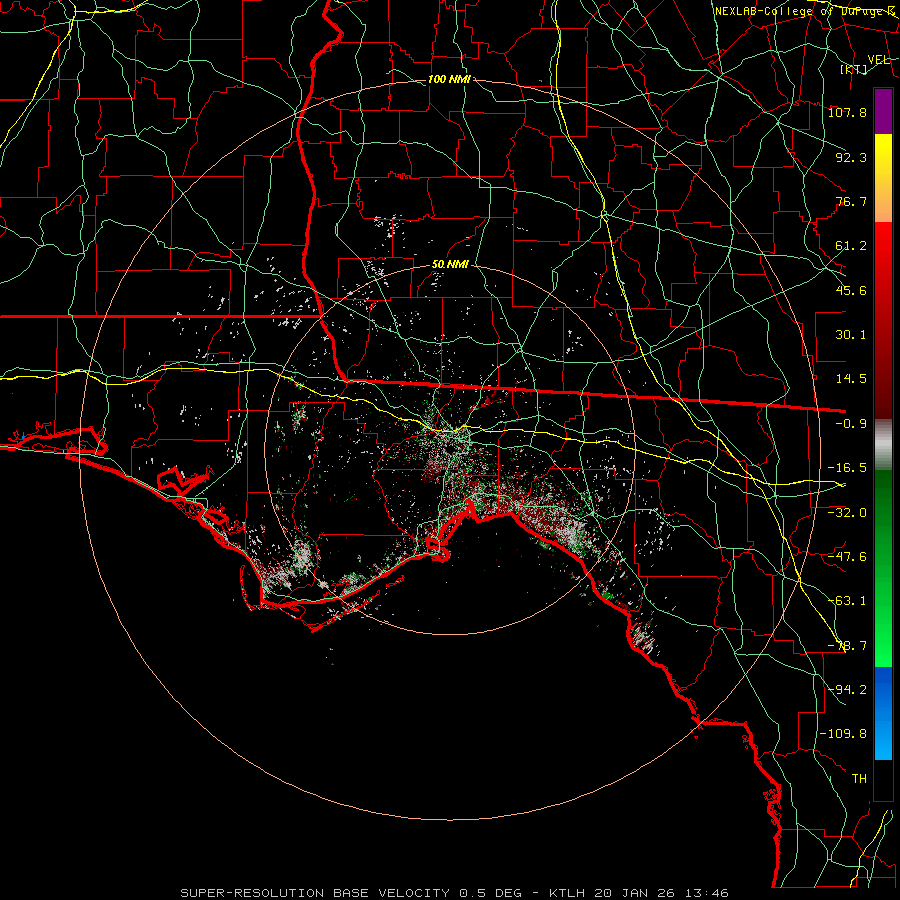
Task: Click the 100 NMI range ring label
Action: coord(449,79)
